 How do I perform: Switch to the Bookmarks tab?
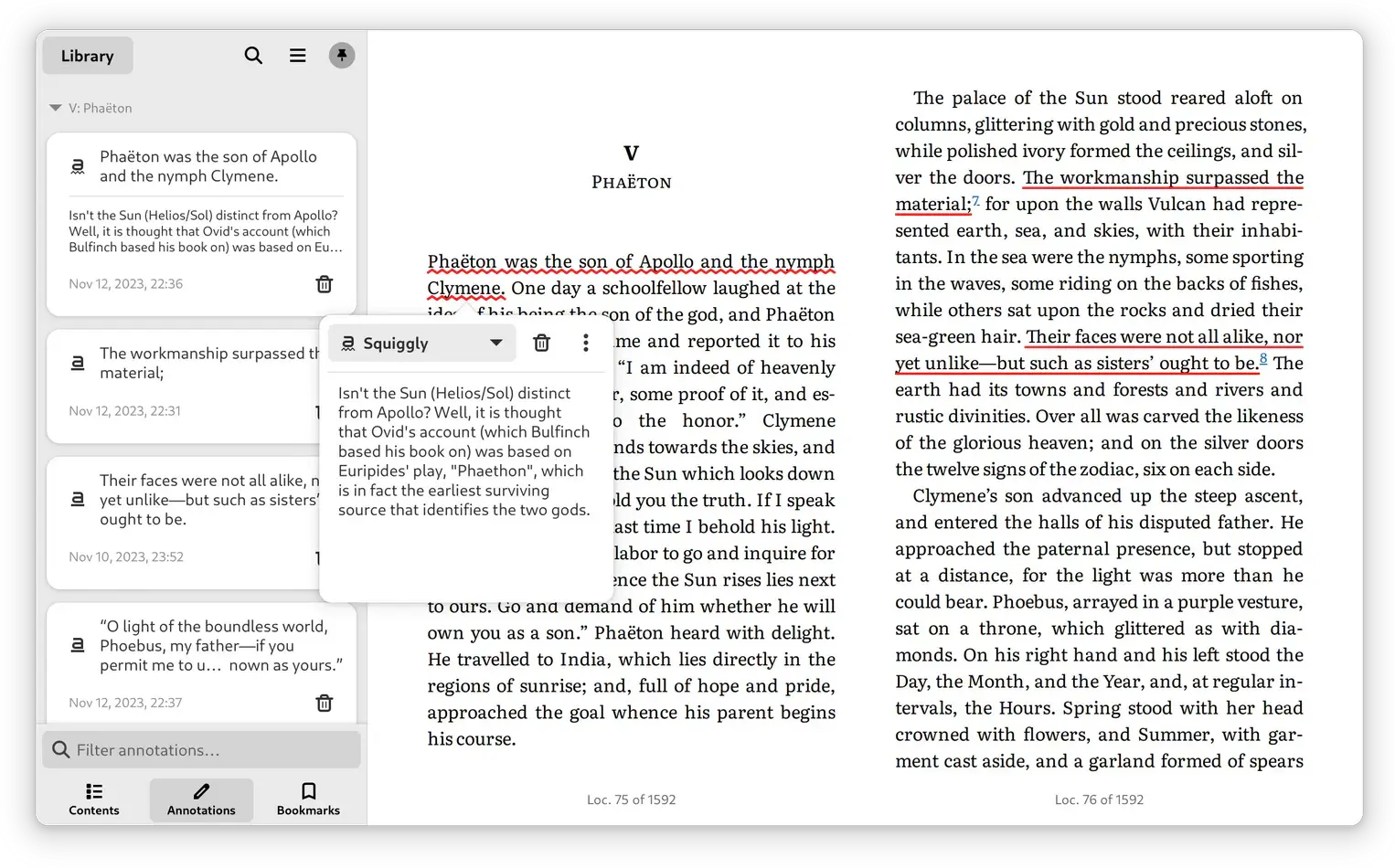pyautogui.click(x=308, y=799)
